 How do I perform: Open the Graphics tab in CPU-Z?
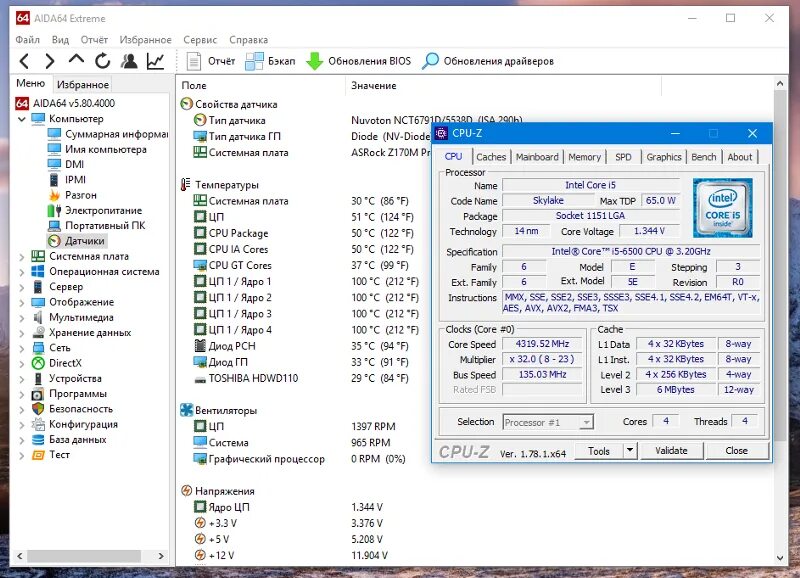click(664, 157)
